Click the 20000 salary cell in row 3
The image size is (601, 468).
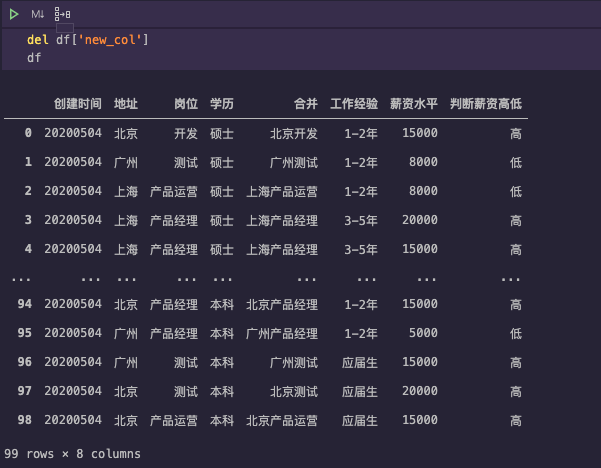tap(419, 220)
